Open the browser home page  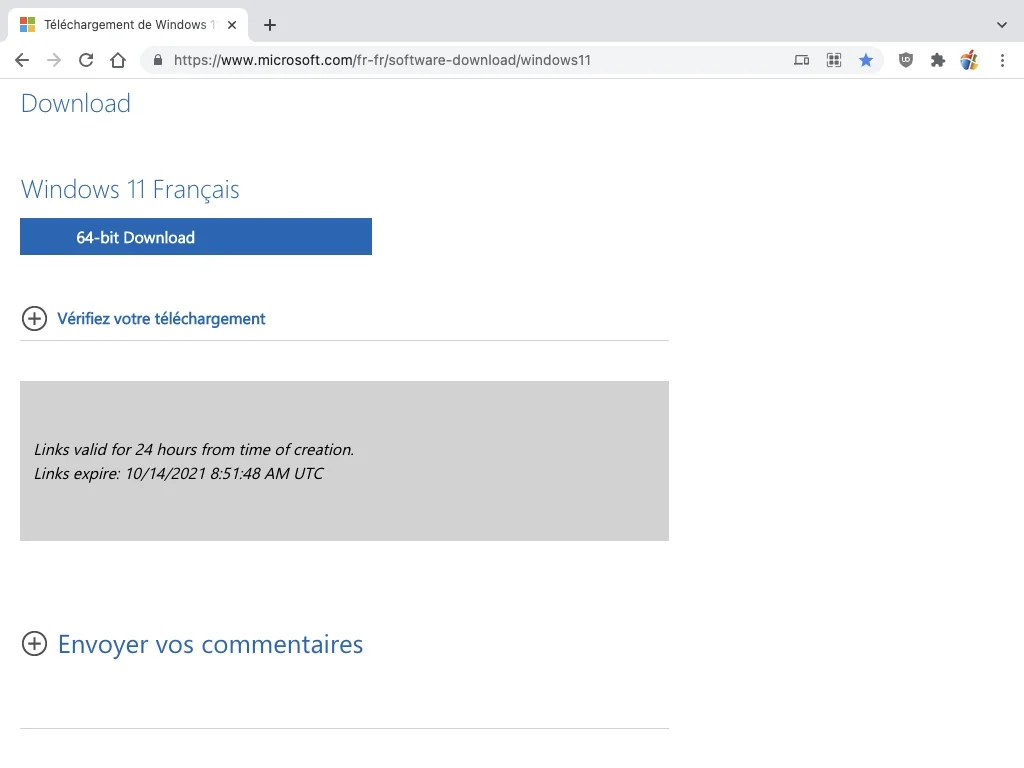point(118,60)
